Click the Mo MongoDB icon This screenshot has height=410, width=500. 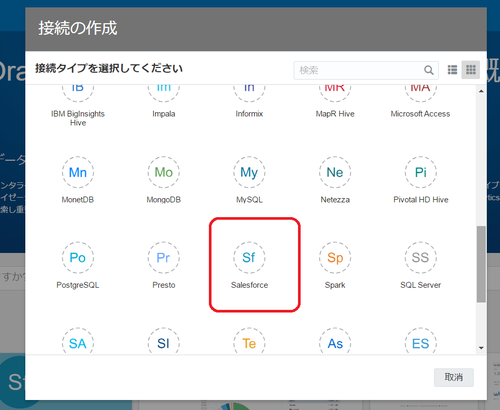(164, 172)
